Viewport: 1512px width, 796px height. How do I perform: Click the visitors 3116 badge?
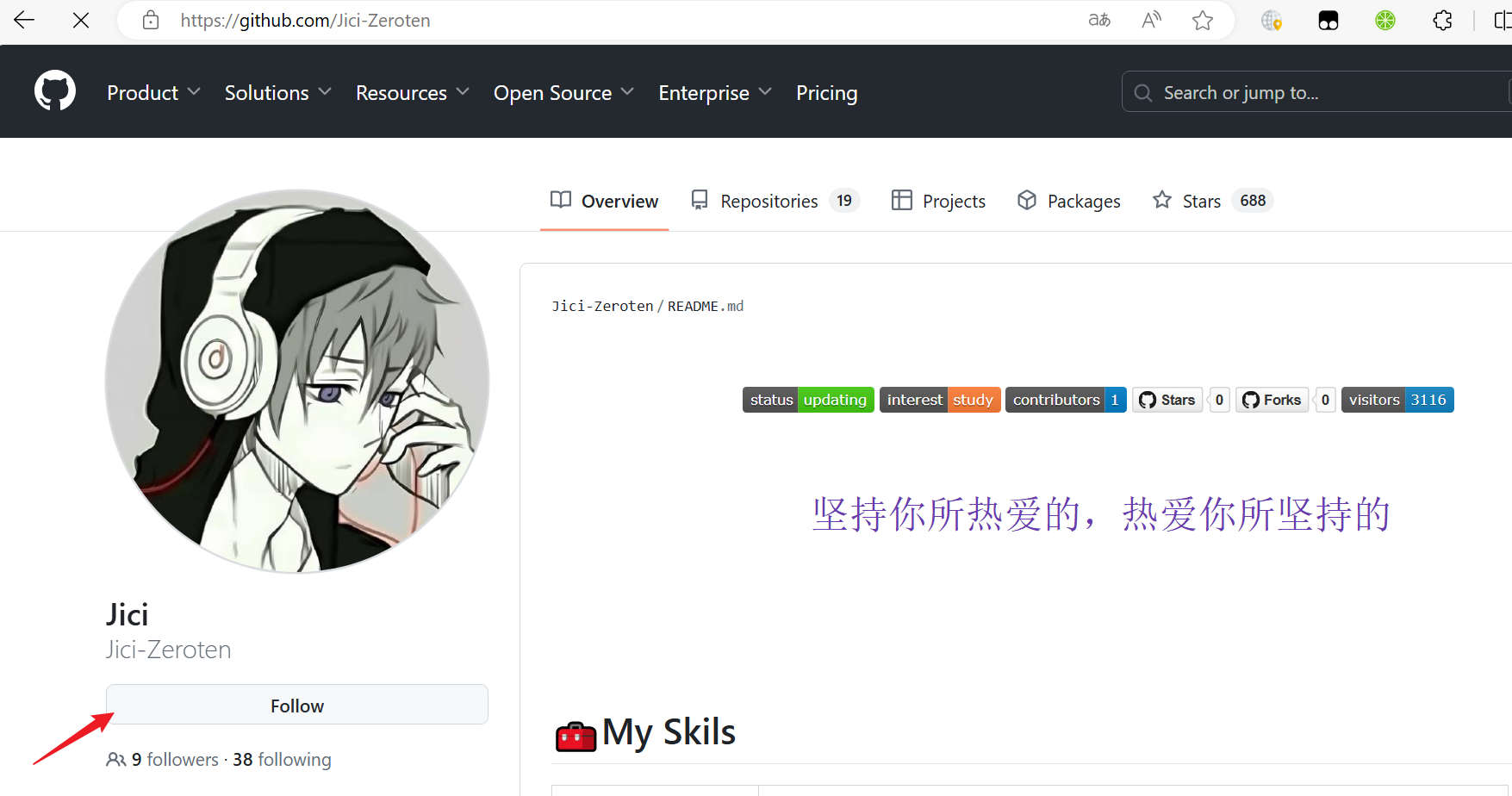pos(1397,400)
